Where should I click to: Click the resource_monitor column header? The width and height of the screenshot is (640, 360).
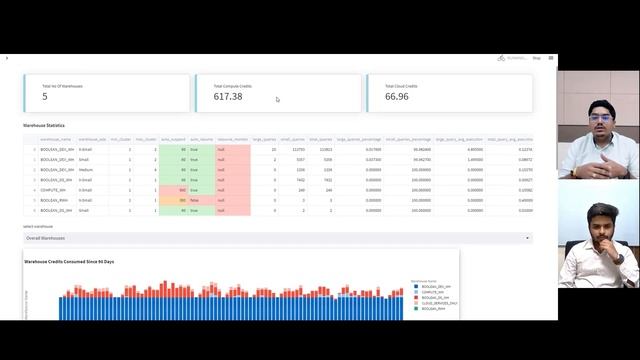tap(233, 140)
